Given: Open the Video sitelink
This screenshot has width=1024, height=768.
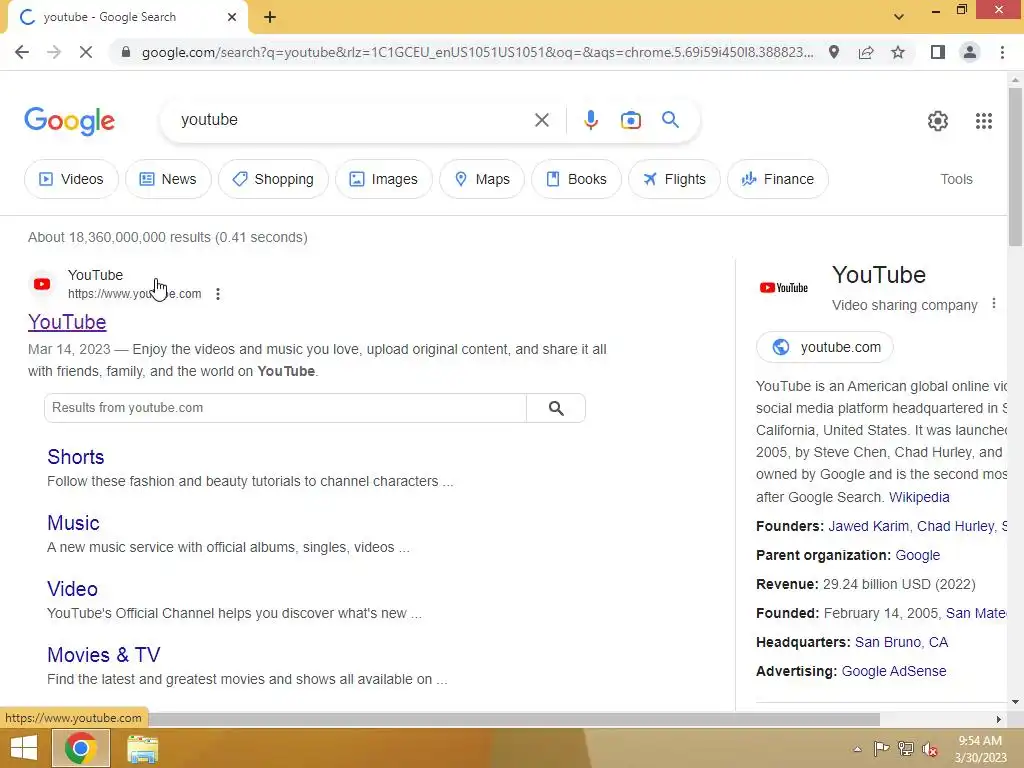Looking at the screenshot, I should [72, 589].
